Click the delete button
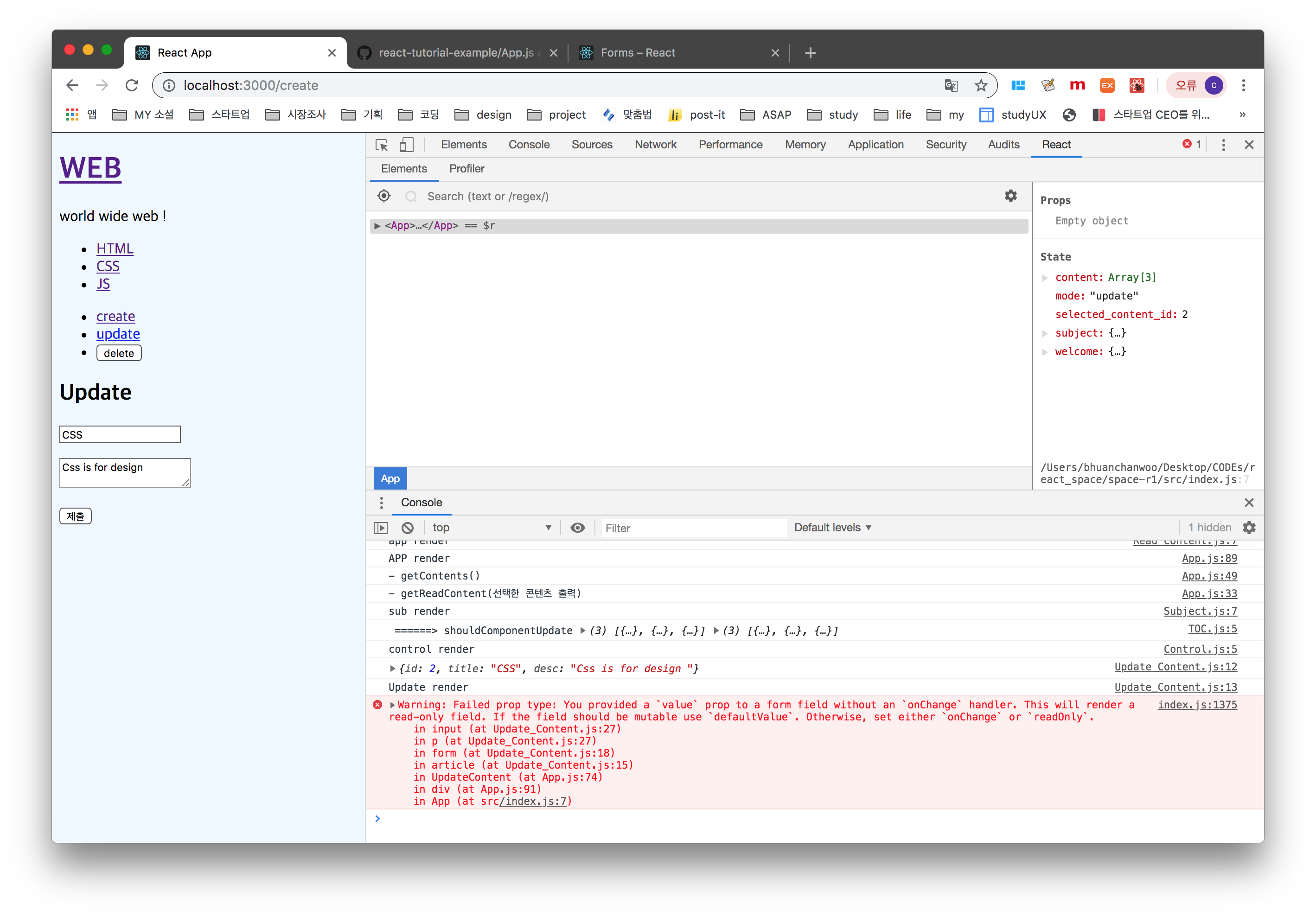 [x=119, y=353]
